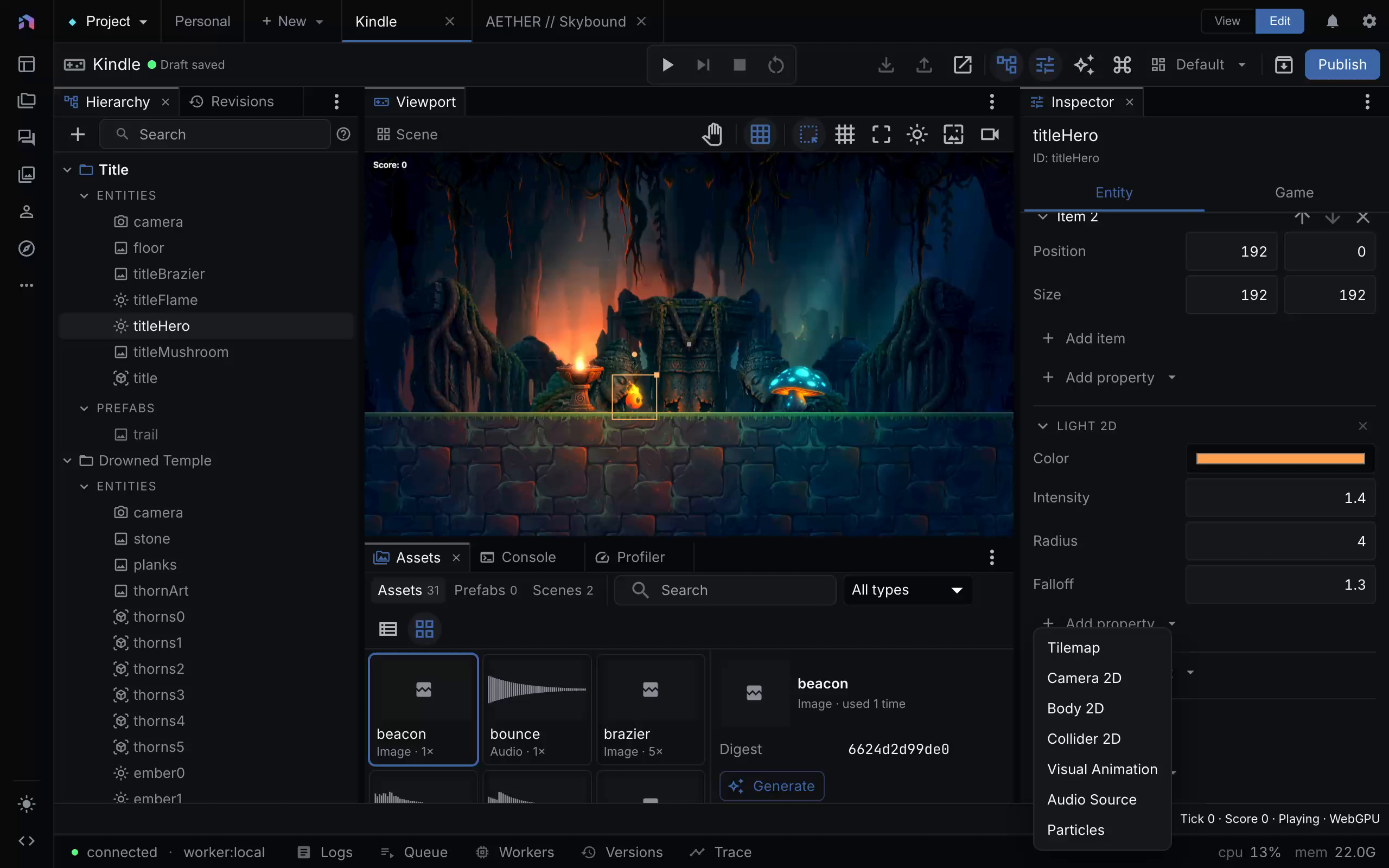1389x868 pixels.
Task: Open Hierarchy search help icon
Action: click(x=343, y=135)
